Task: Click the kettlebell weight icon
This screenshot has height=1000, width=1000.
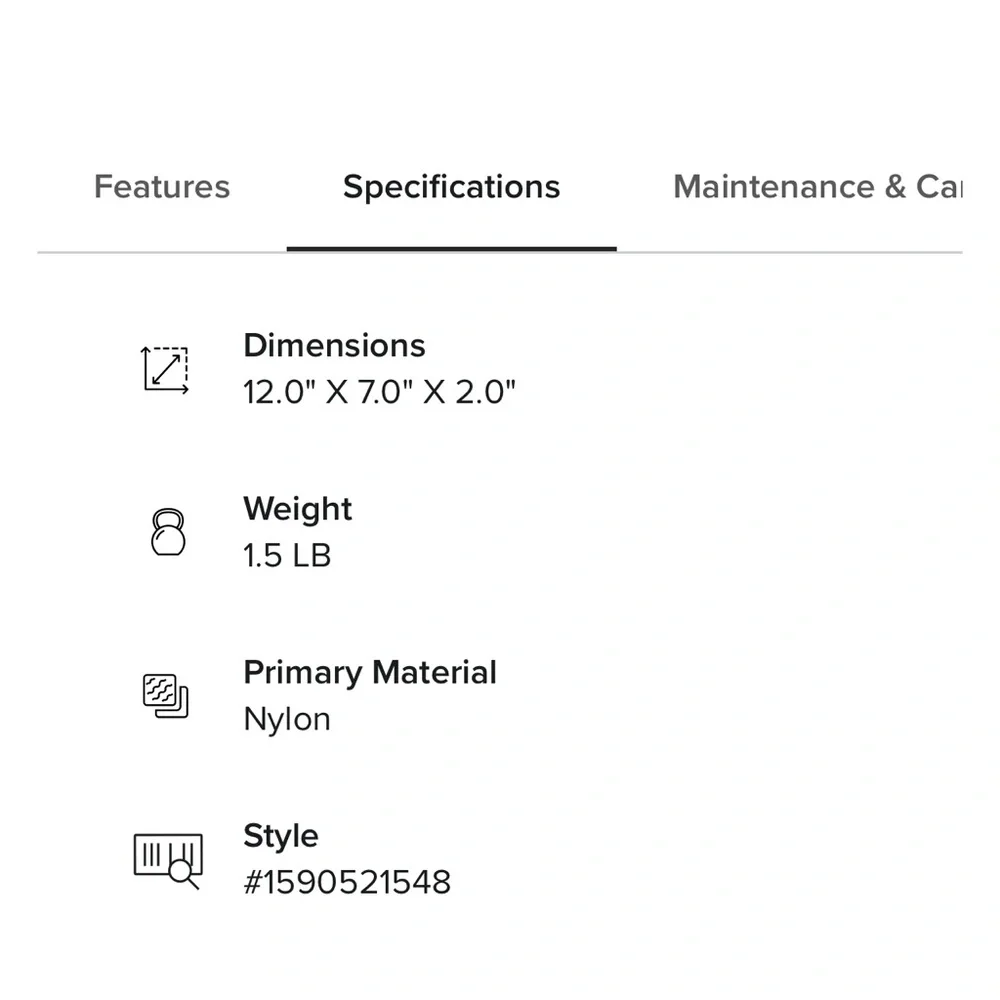Action: (168, 532)
